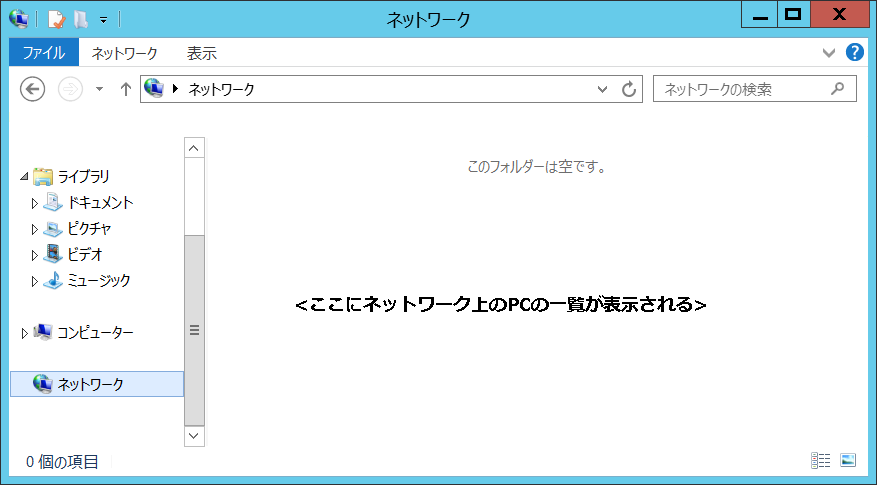Click ネットワーク in the address bar
877x485 pixels.
coord(221,89)
